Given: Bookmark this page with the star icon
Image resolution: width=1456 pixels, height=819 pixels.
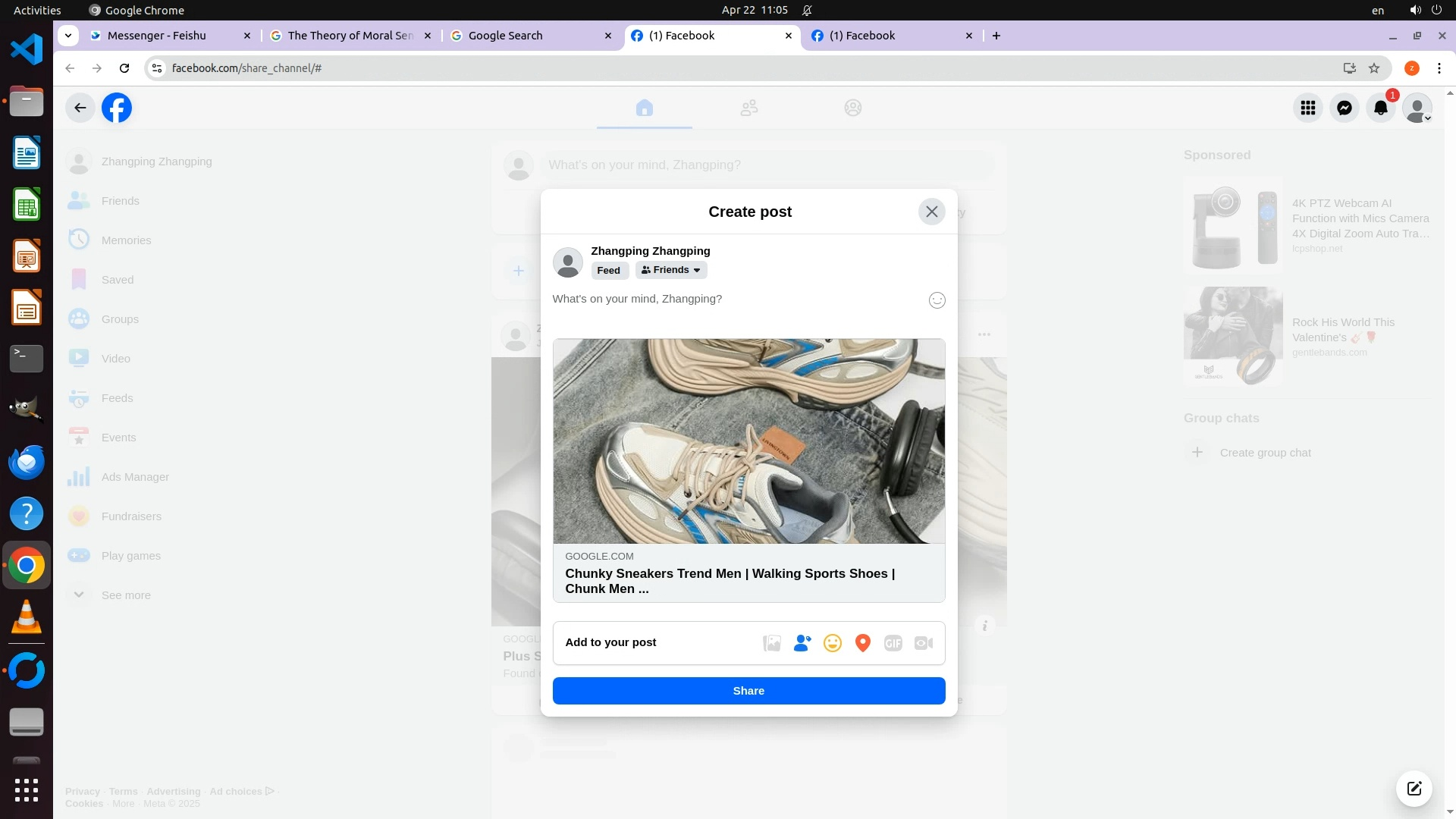Looking at the screenshot, I should click(x=1374, y=68).
